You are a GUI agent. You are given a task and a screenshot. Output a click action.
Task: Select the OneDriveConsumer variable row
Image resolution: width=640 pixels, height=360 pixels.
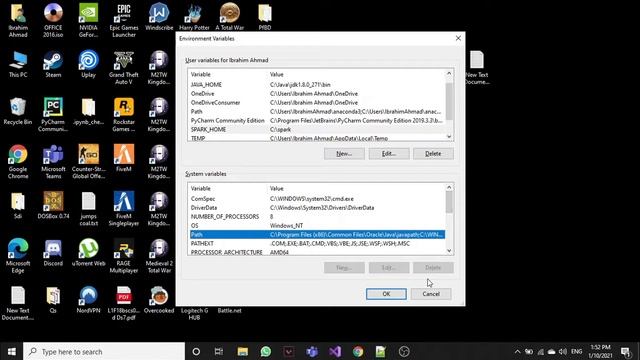tap(317, 102)
